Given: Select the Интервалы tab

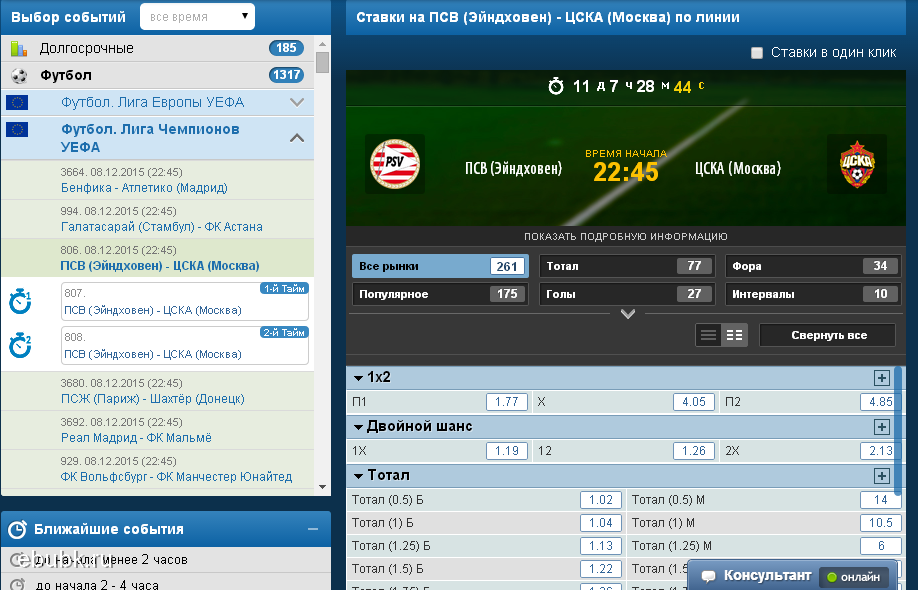Looking at the screenshot, I should pos(813,294).
